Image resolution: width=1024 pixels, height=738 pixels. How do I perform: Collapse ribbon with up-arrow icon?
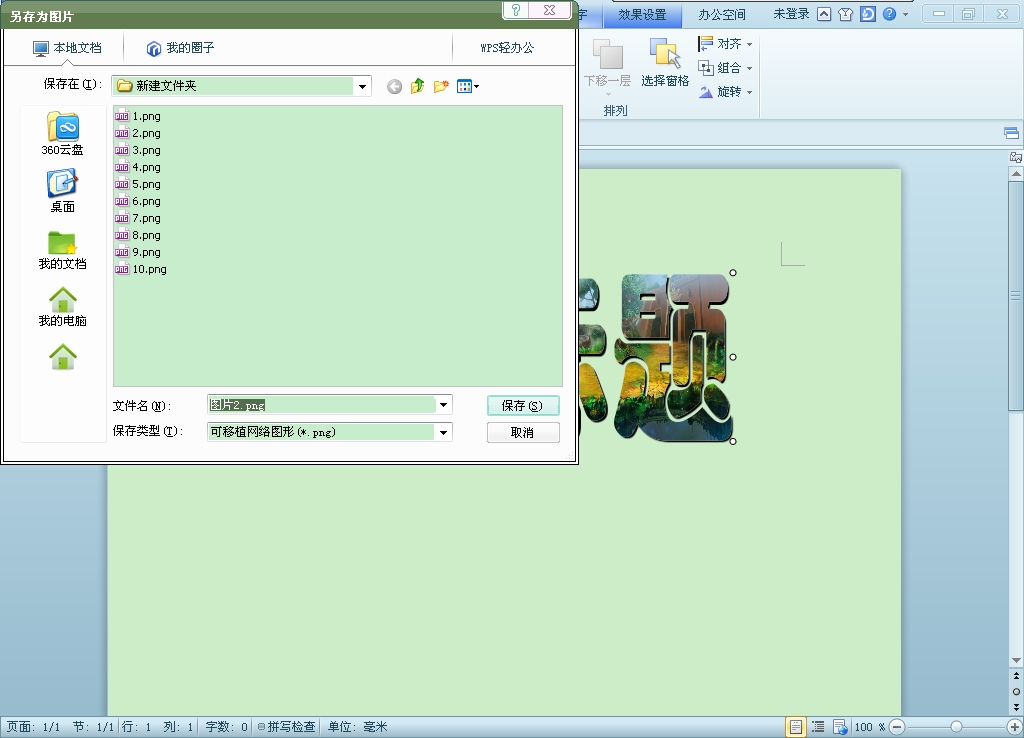point(824,14)
